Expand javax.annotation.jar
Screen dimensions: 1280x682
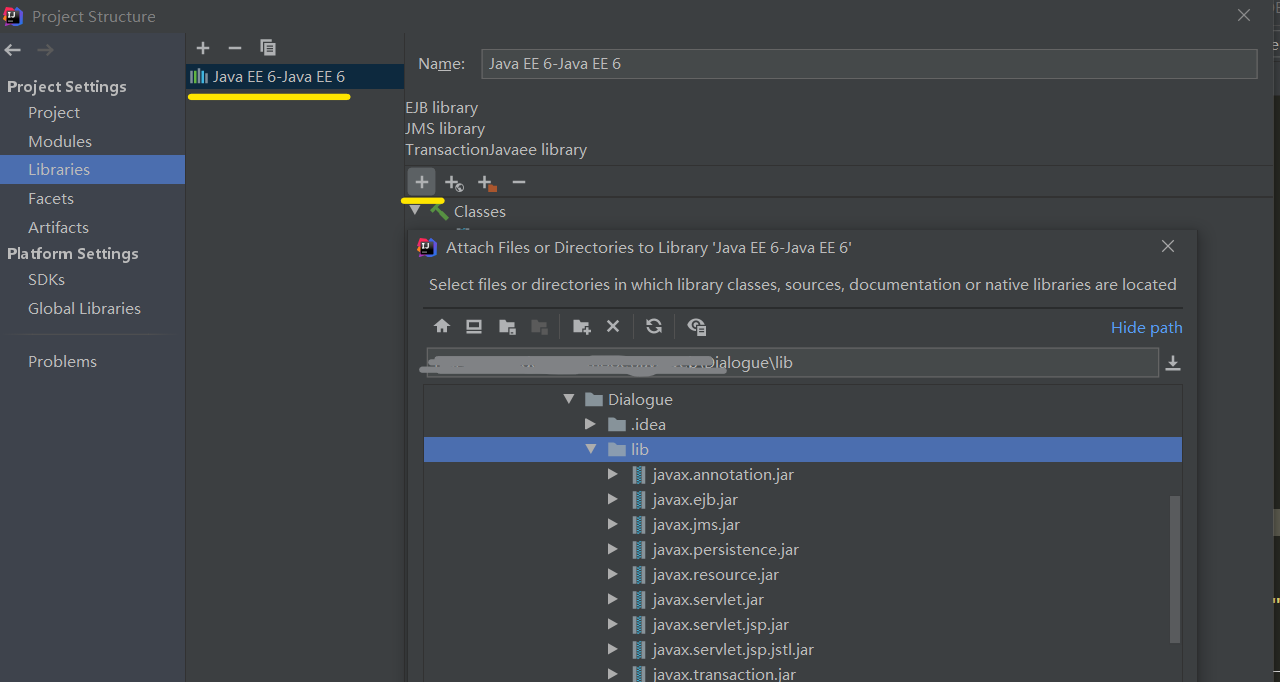click(613, 474)
